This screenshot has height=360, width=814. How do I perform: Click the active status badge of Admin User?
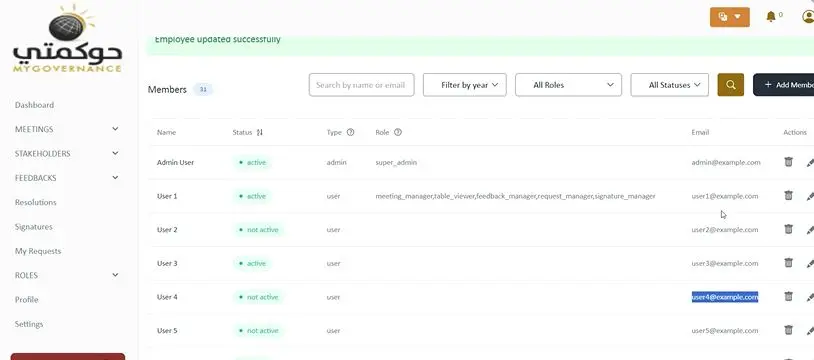coord(252,163)
